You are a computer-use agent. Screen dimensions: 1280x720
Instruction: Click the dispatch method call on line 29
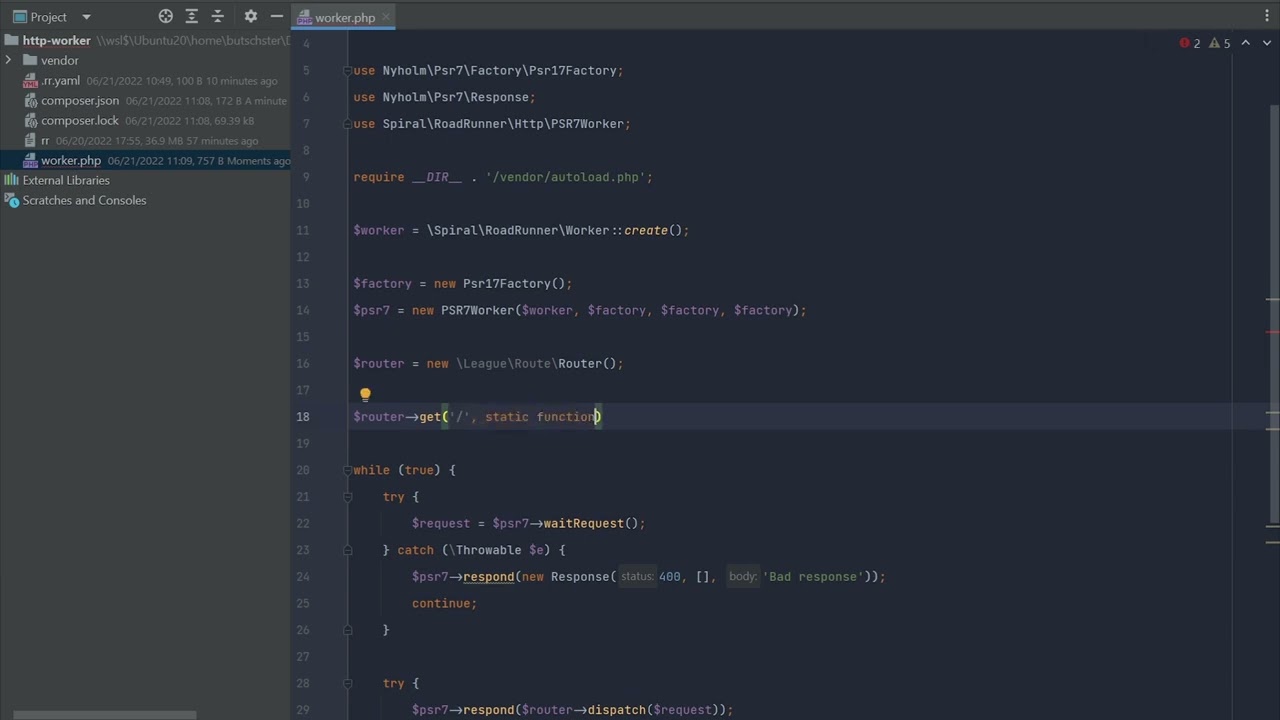pyautogui.click(x=616, y=710)
